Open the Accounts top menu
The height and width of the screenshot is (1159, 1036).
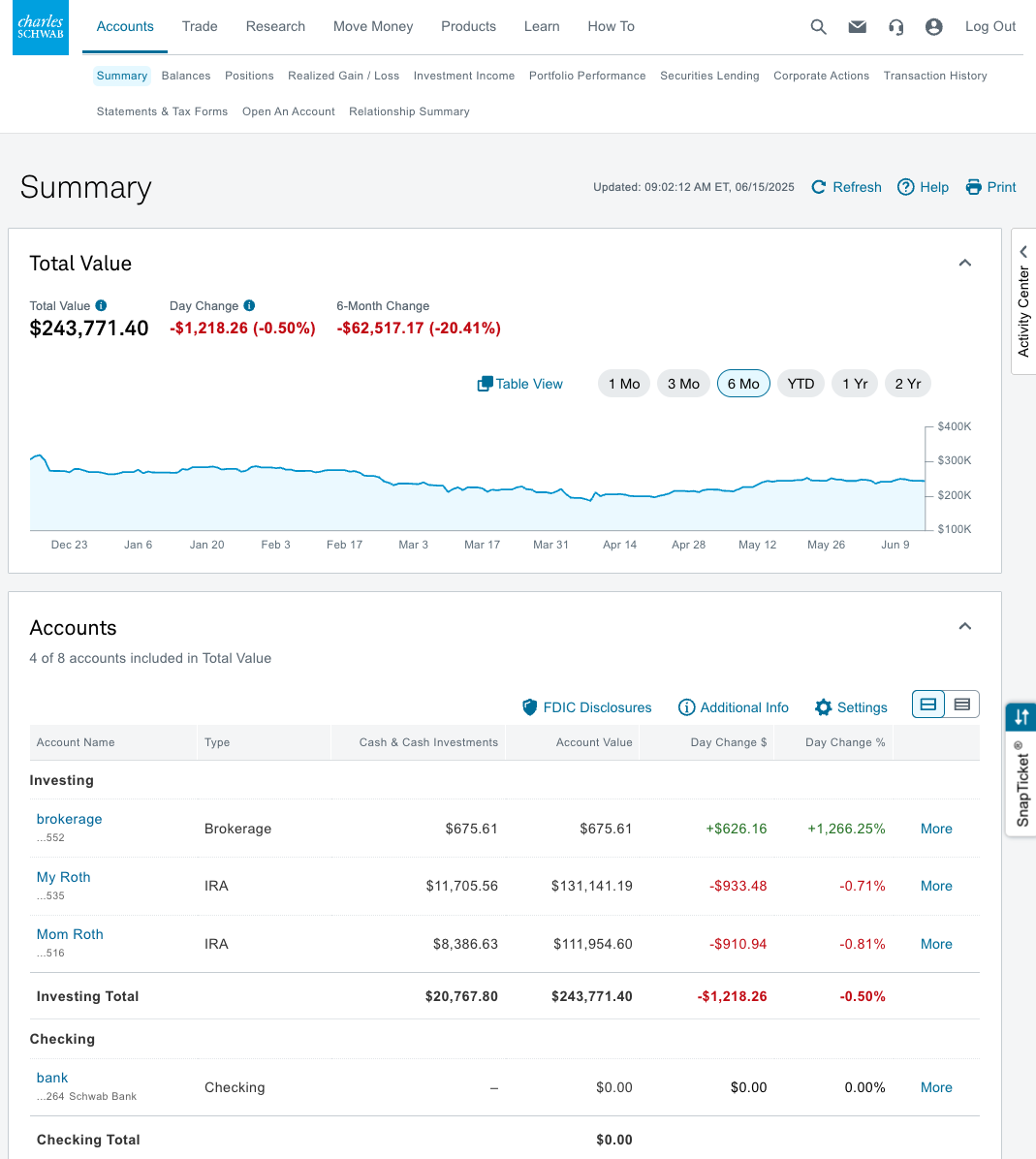(125, 26)
